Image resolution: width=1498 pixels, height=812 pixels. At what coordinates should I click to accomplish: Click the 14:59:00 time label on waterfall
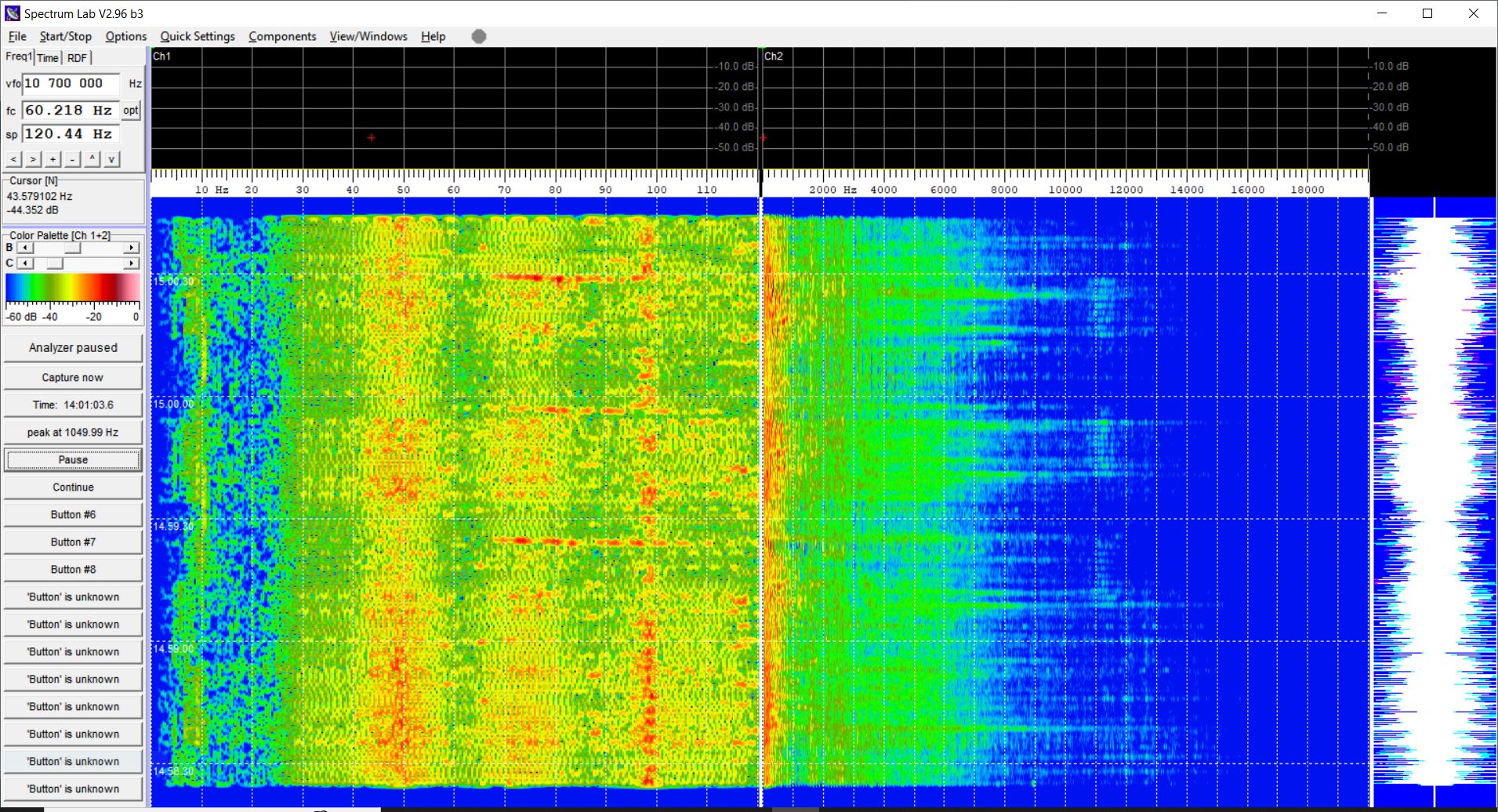173,649
